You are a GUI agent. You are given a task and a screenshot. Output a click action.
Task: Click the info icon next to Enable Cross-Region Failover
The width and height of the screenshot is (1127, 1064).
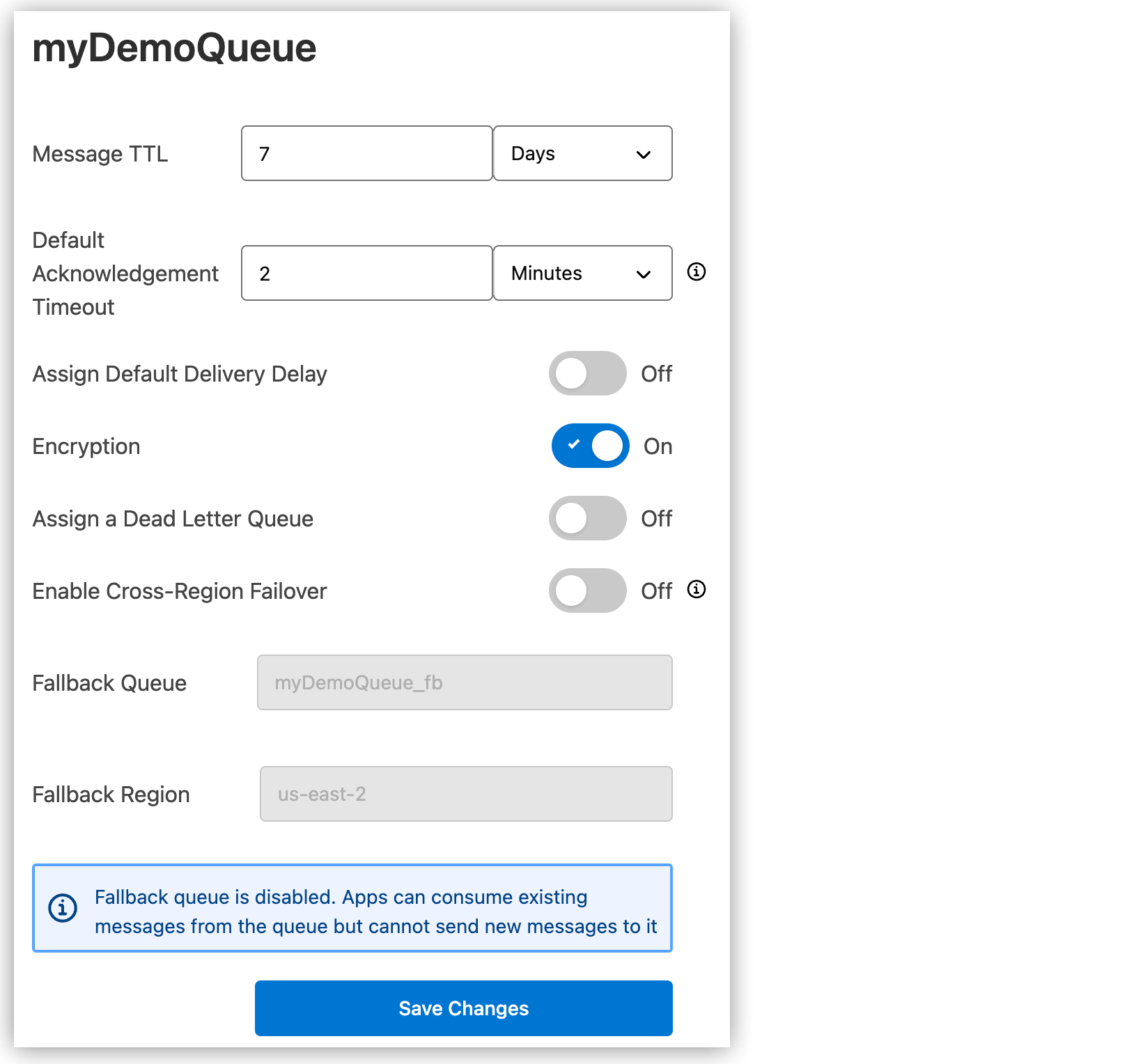click(695, 590)
